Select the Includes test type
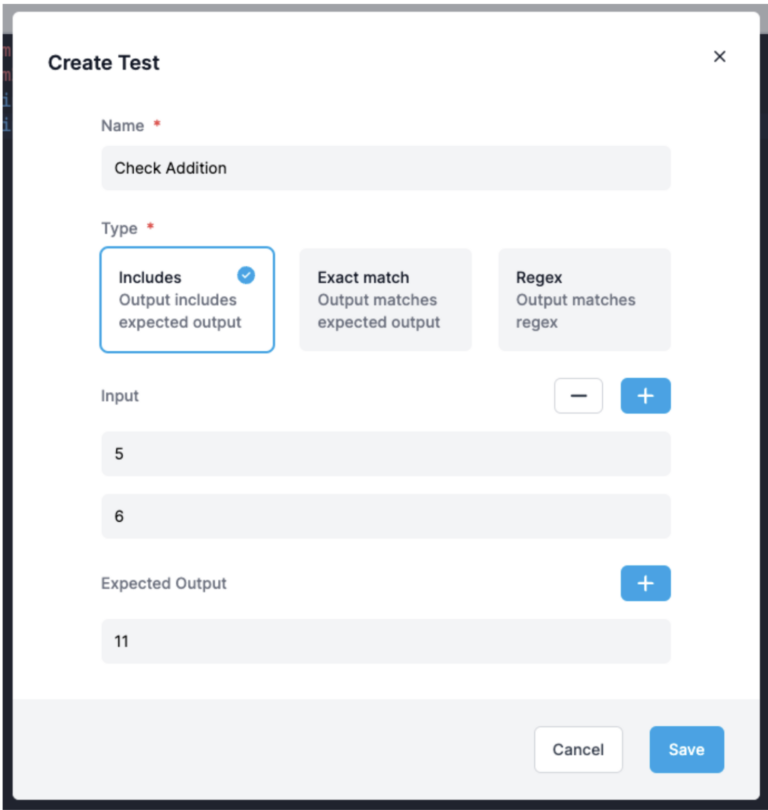This screenshot has width=768, height=810. click(186, 300)
